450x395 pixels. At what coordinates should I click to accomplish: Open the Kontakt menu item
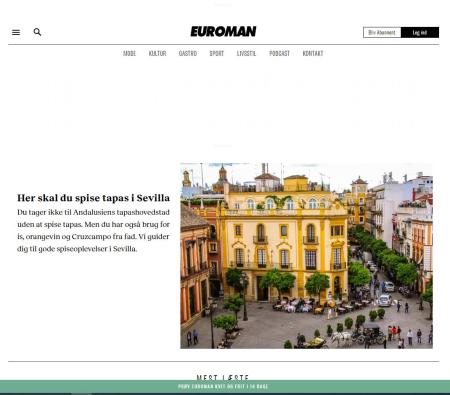tap(313, 53)
